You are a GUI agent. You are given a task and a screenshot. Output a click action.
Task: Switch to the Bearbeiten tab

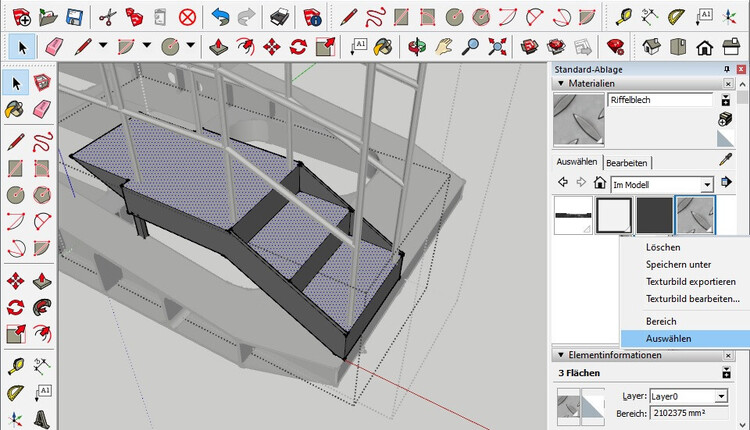[628, 162]
